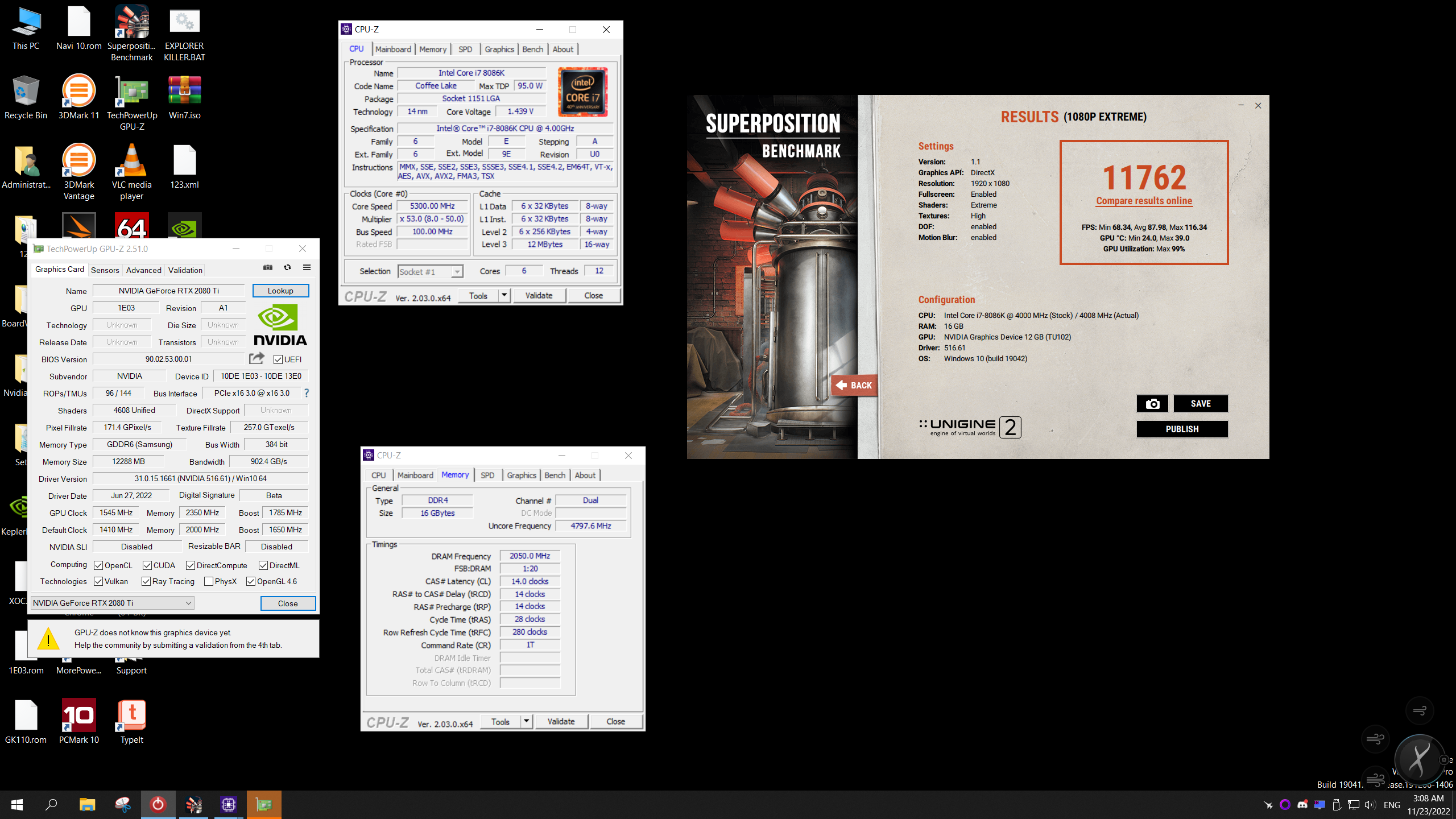Expand Tools dropdown arrow in Memory window

(526, 721)
